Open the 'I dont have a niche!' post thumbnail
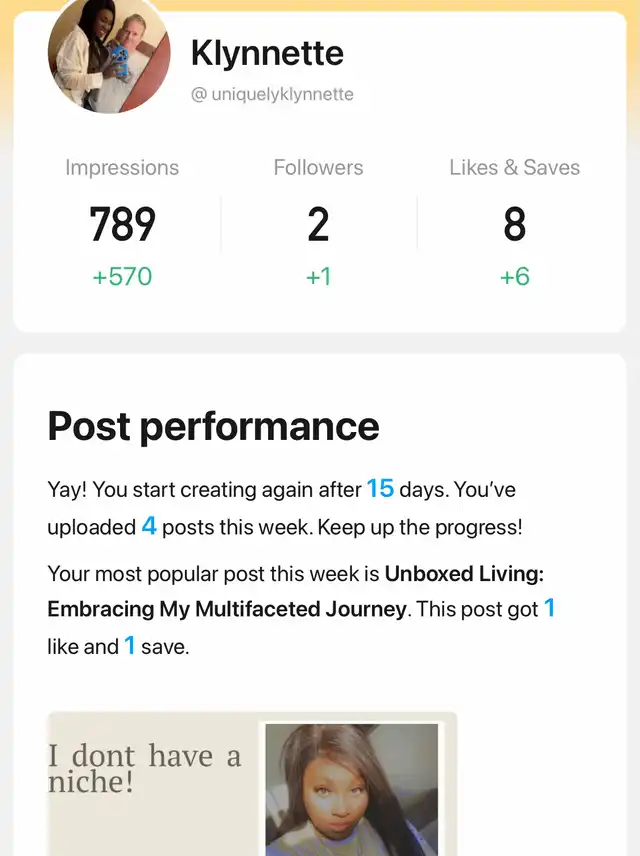The height and width of the screenshot is (856, 640). (252, 784)
